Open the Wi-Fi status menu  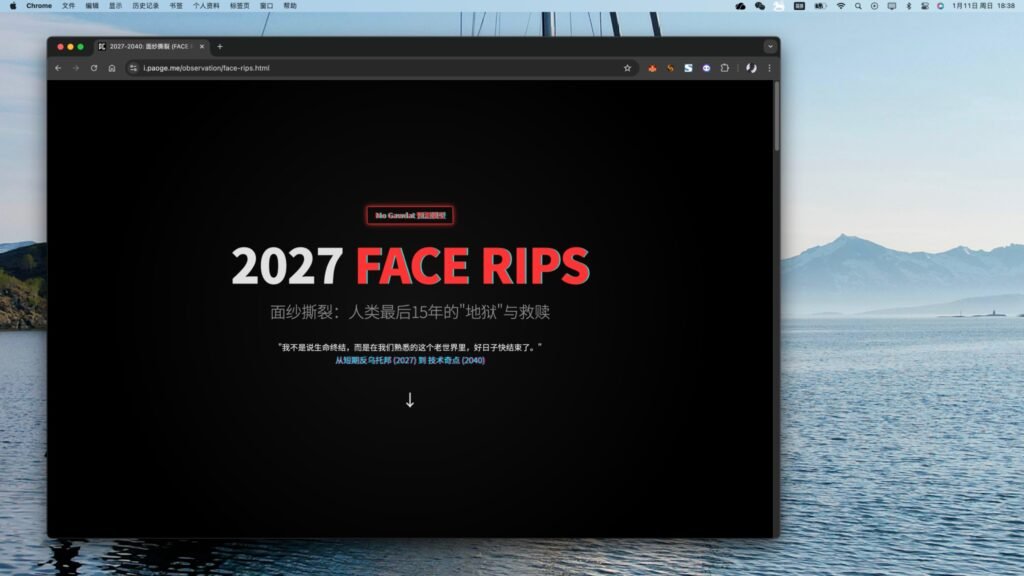(841, 6)
